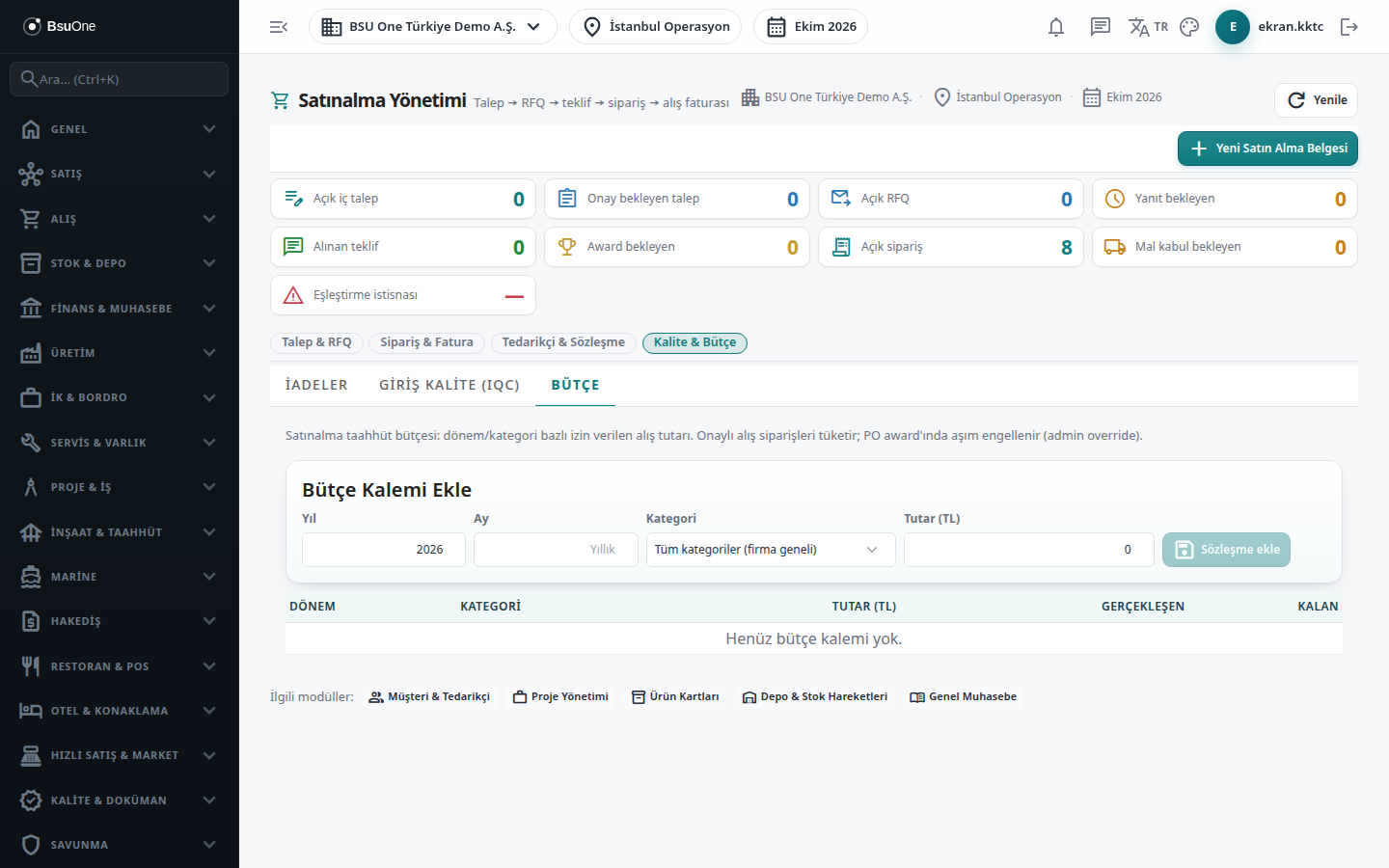Open the Kategori dropdown
1389x868 pixels.
(771, 550)
